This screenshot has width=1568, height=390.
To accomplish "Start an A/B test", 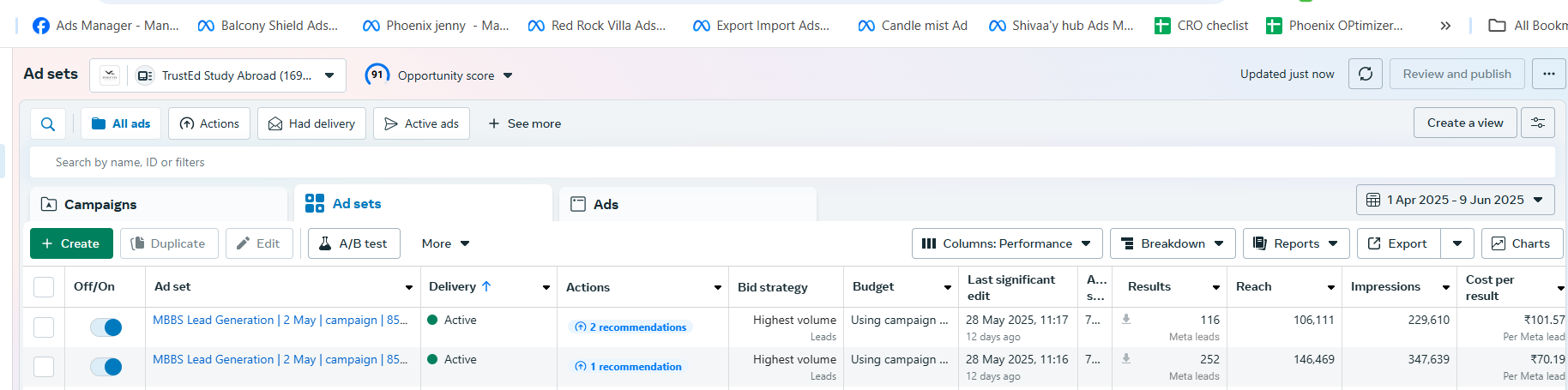I will point(353,243).
